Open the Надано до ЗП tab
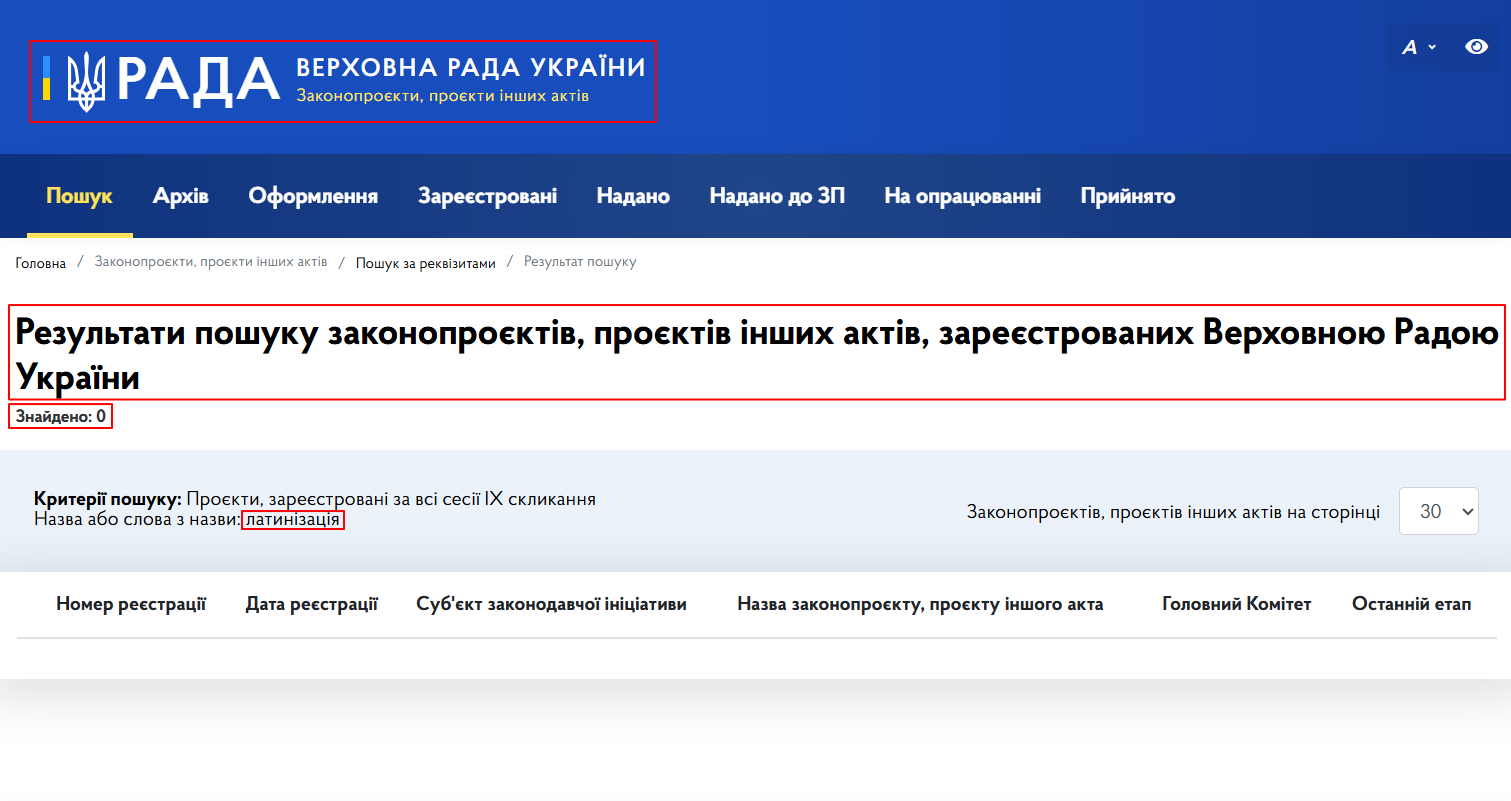This screenshot has width=1511, height=801. pos(777,196)
